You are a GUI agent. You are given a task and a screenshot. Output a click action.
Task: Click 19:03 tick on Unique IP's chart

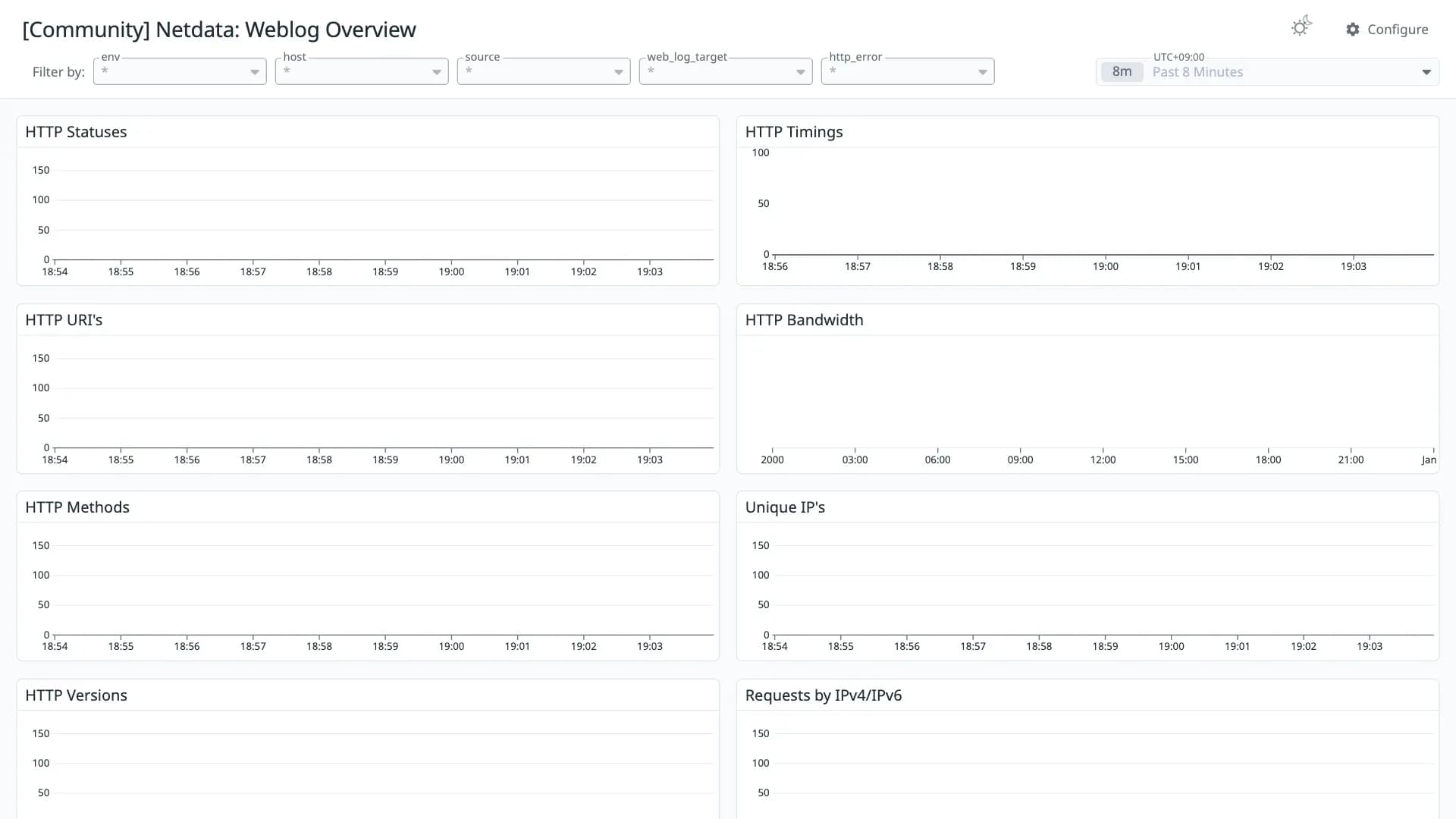1370,647
